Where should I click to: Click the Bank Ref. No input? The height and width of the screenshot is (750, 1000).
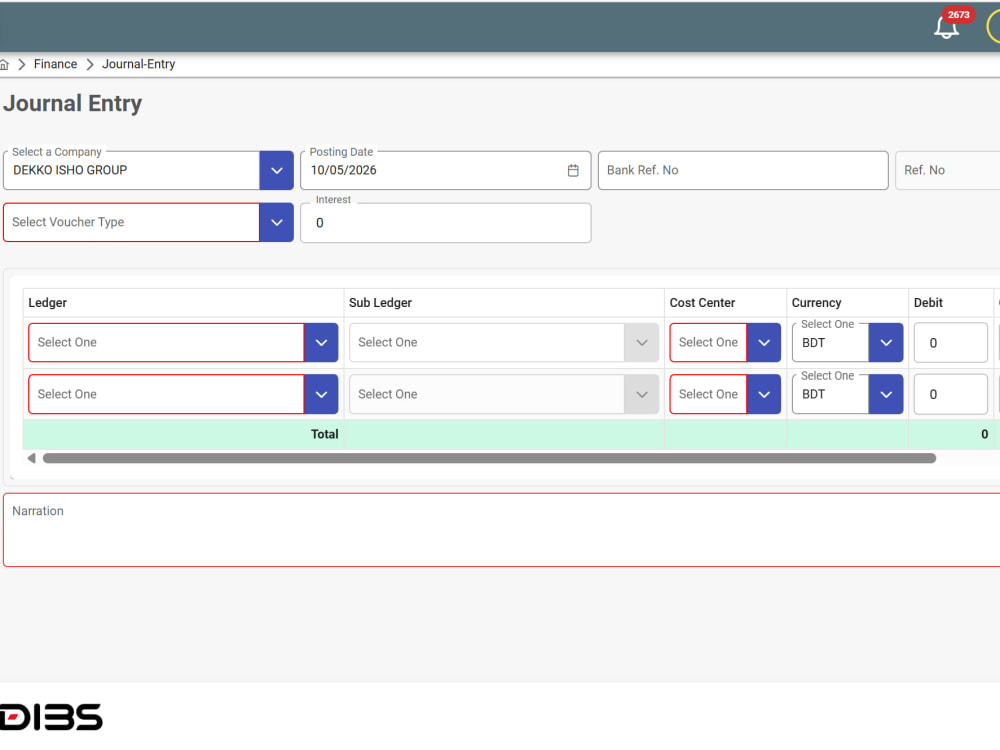point(743,170)
